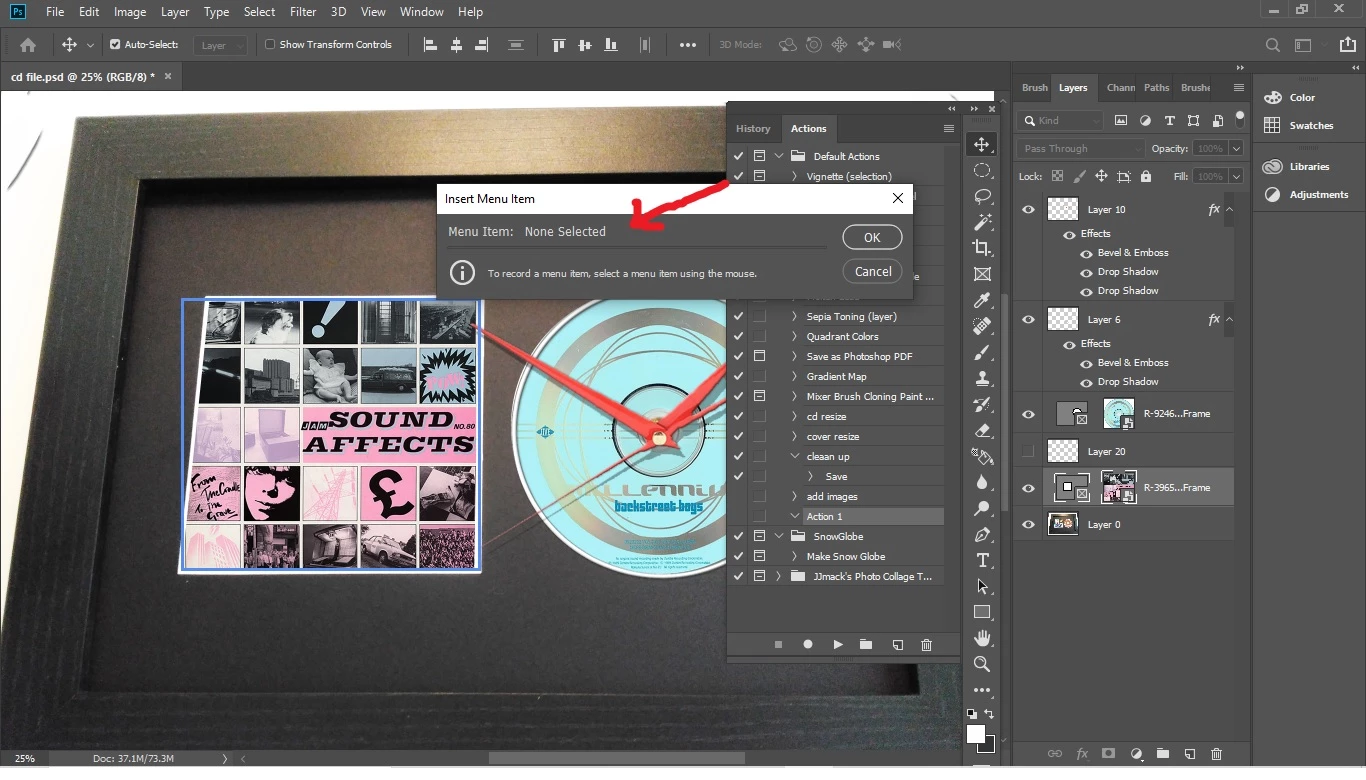The height and width of the screenshot is (780, 1366).
Task: Select the Blur tool
Action: click(x=982, y=482)
